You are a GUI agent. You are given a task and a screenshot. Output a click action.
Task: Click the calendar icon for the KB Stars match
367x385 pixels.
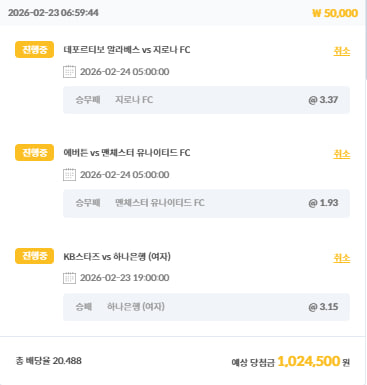[x=69, y=278]
